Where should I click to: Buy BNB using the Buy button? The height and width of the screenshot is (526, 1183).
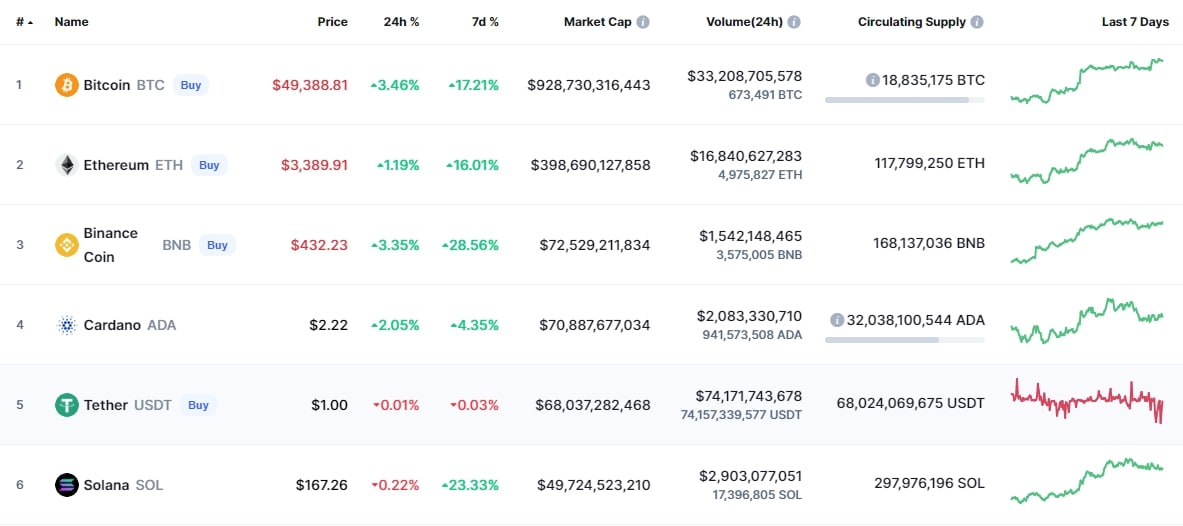(x=217, y=245)
